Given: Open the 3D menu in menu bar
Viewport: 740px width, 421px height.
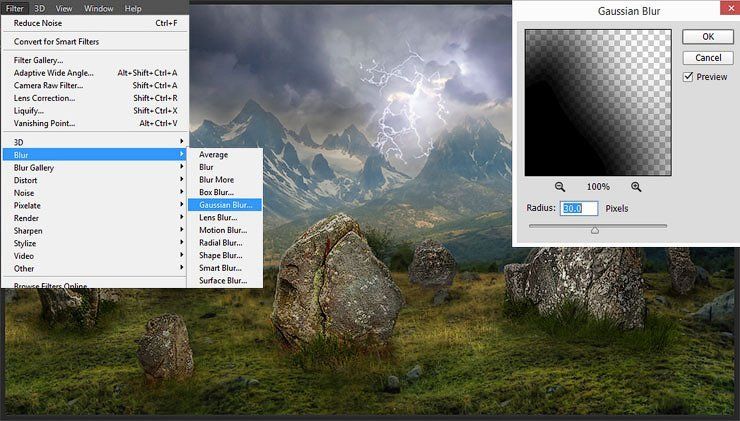Looking at the screenshot, I should coord(40,8).
